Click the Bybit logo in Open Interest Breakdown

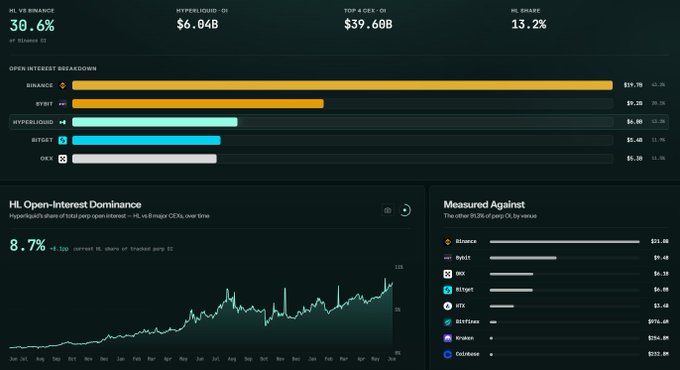pyautogui.click(x=62, y=104)
